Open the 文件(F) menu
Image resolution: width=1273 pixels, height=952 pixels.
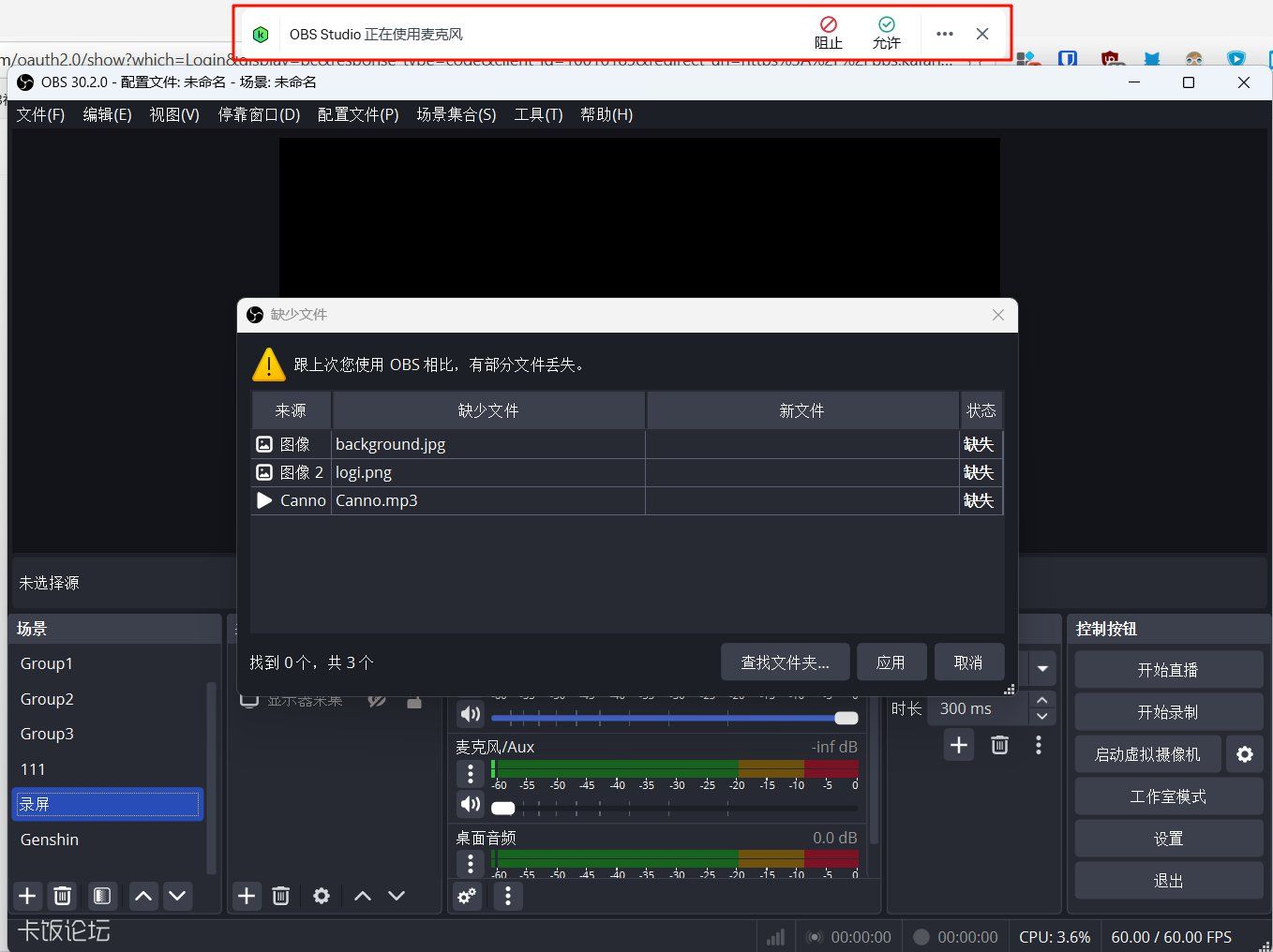pyautogui.click(x=40, y=114)
